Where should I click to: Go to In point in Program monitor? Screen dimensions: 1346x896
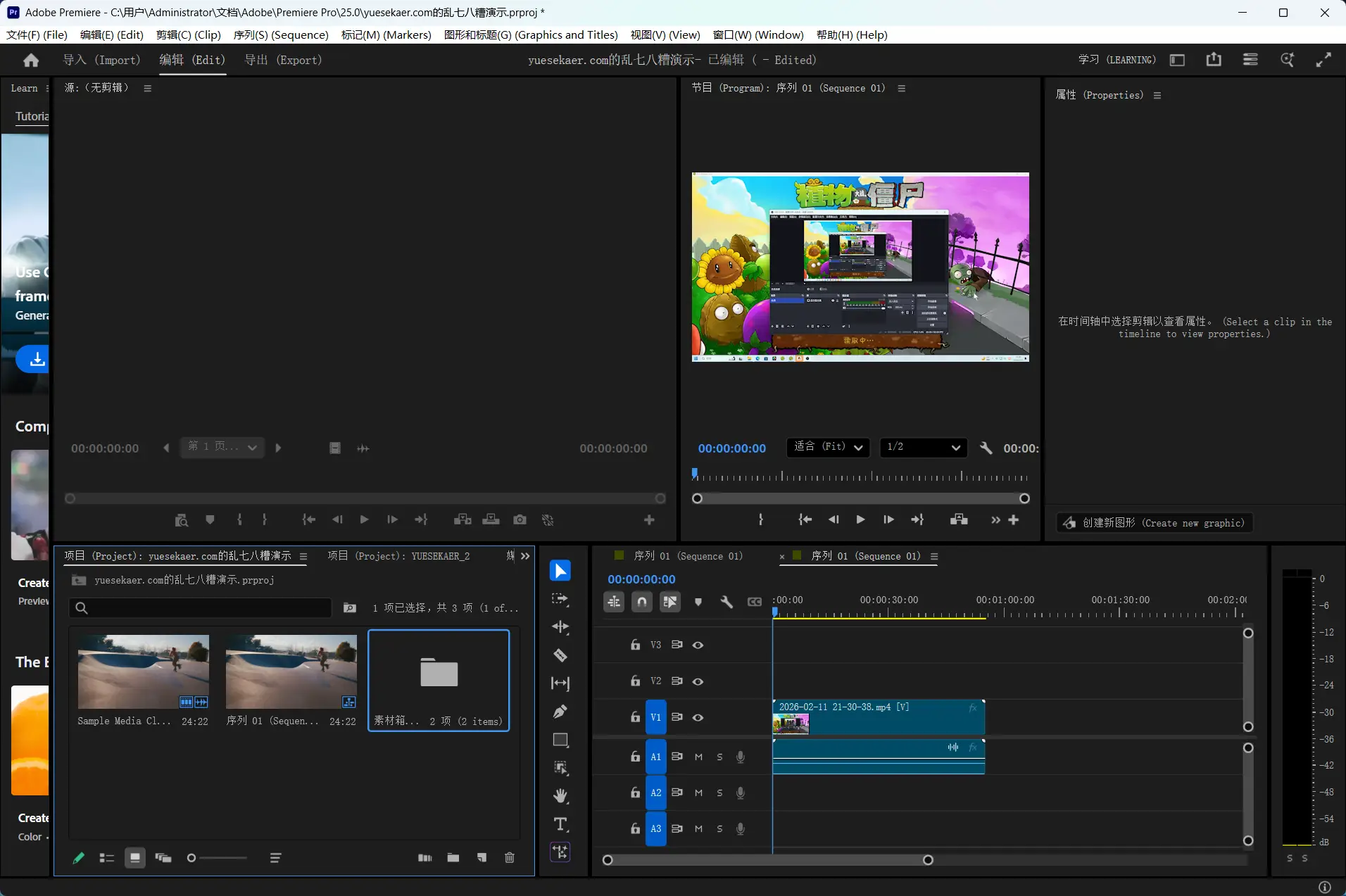[805, 519]
